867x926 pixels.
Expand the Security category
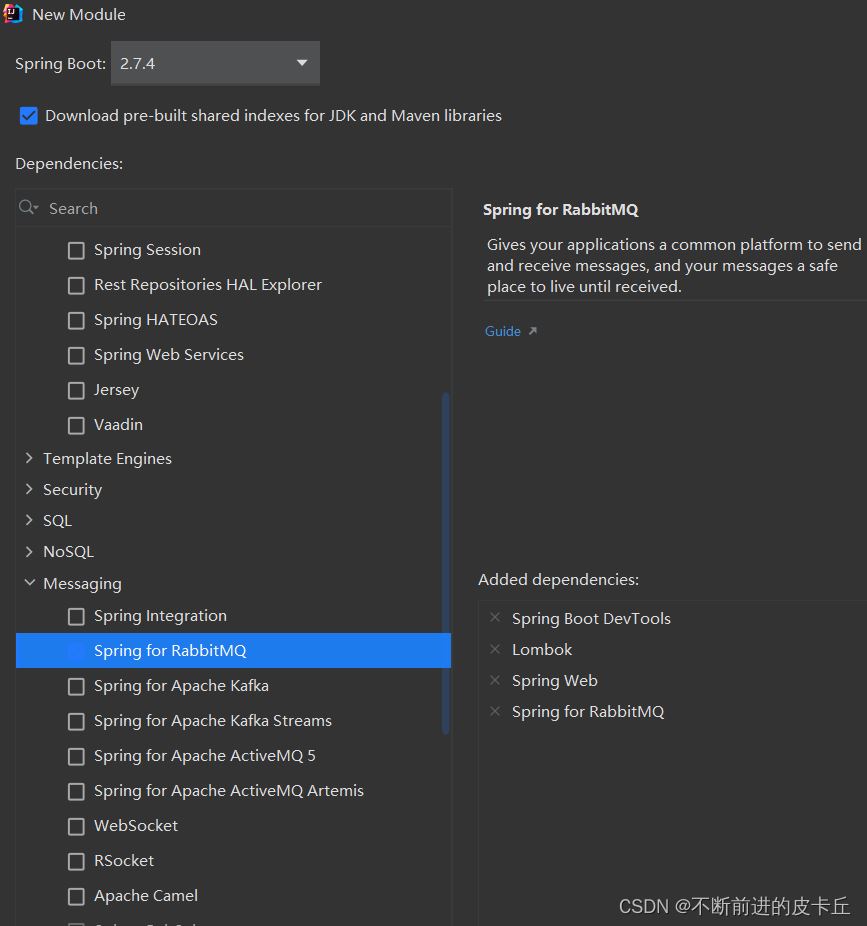pyautogui.click(x=29, y=489)
